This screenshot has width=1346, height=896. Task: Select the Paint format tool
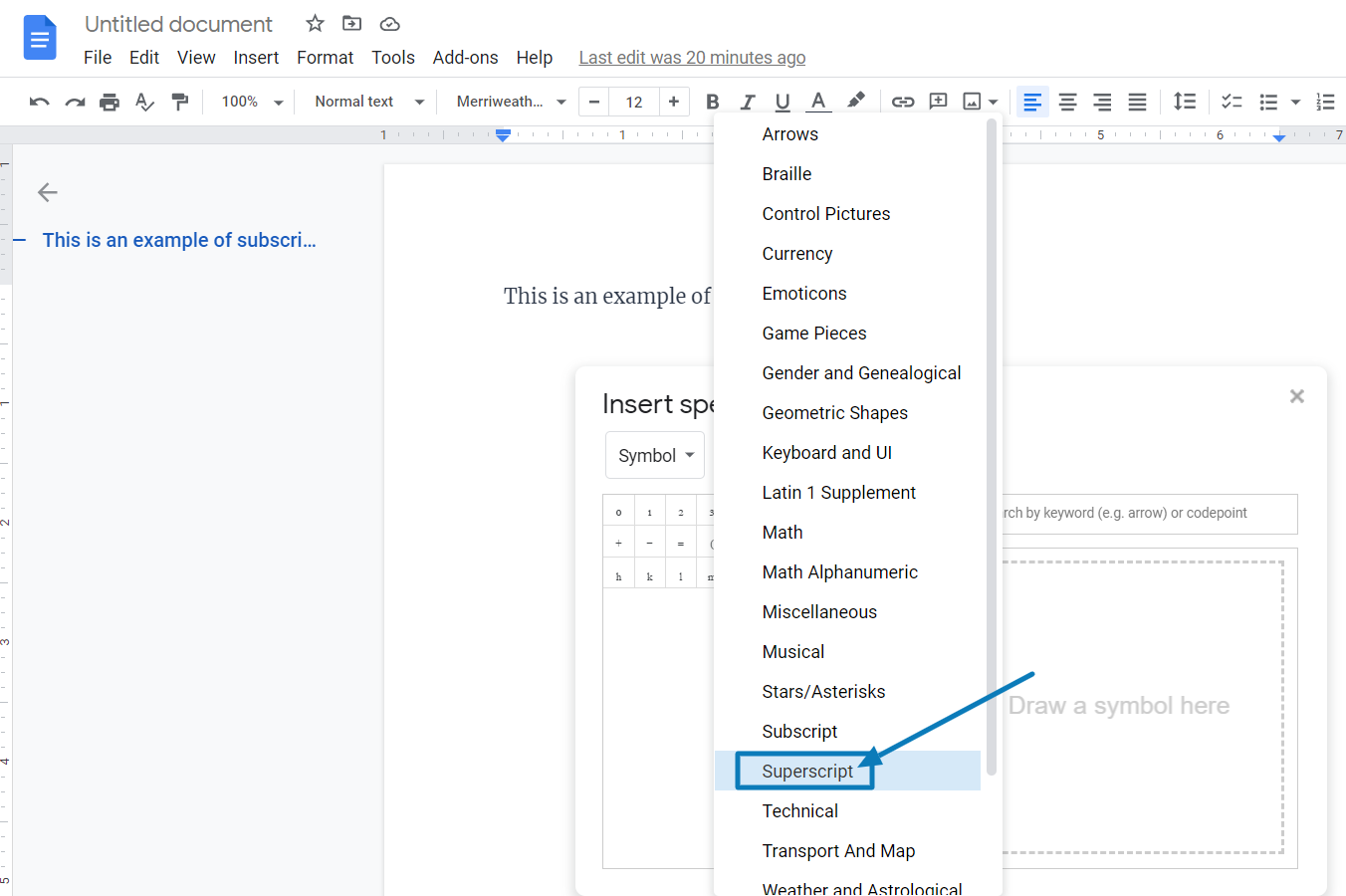click(x=180, y=102)
